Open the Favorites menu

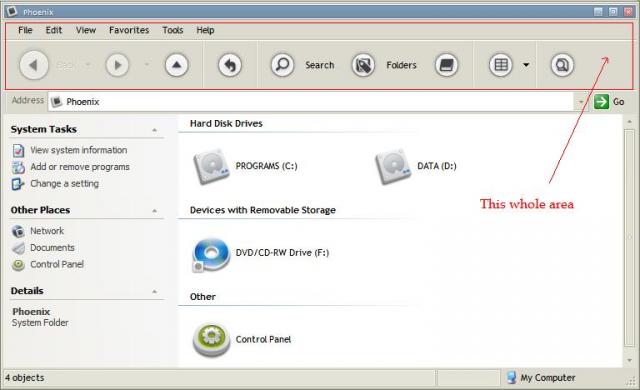(x=129, y=30)
